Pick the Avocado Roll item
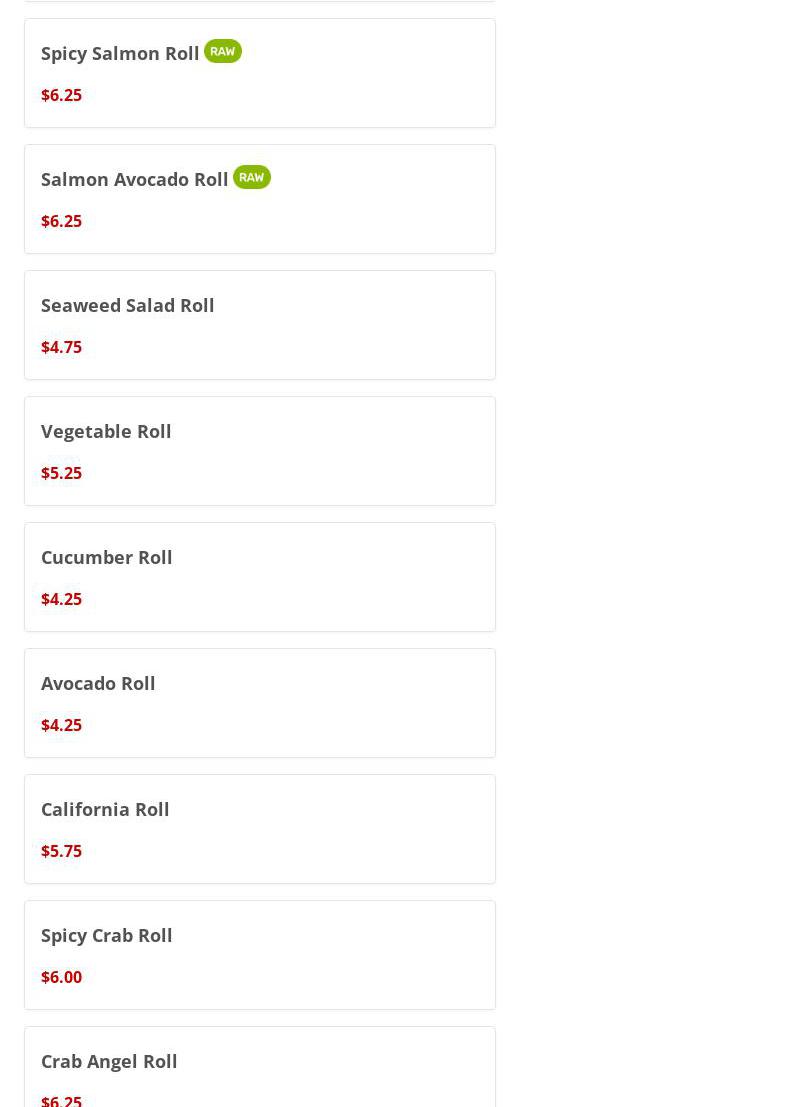 pos(98,683)
